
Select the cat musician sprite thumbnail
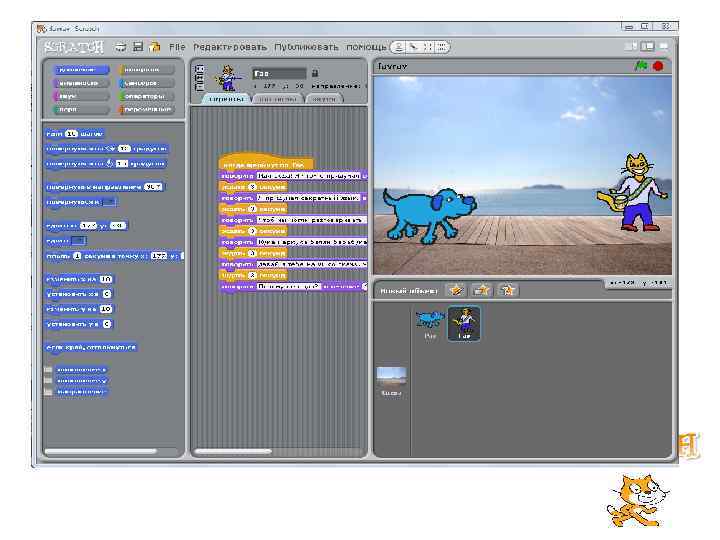(x=464, y=324)
